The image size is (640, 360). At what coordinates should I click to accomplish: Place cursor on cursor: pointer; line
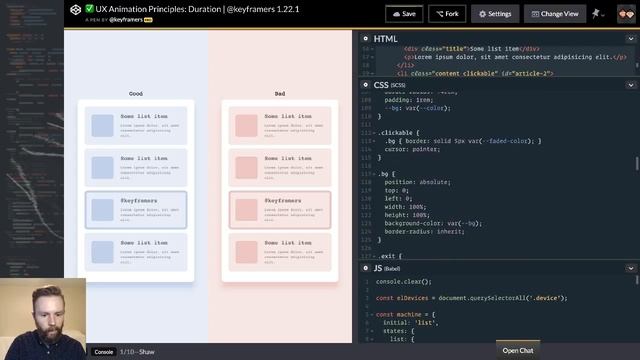pyautogui.click(x=412, y=149)
